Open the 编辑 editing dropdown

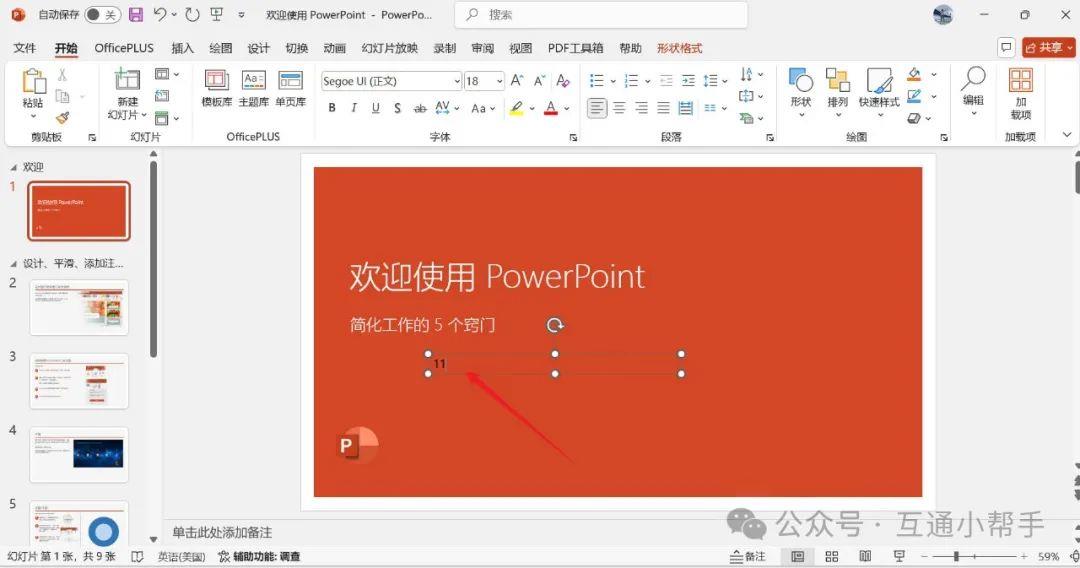[x=973, y=92]
